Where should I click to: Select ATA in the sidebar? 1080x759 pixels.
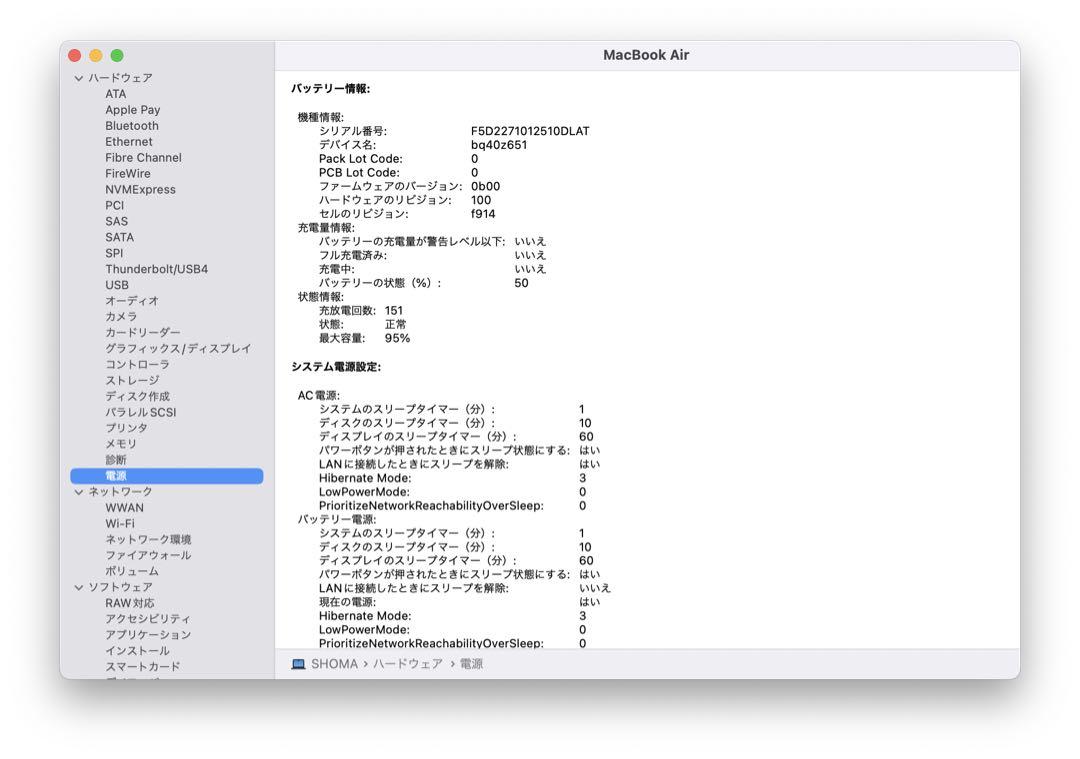click(x=116, y=94)
